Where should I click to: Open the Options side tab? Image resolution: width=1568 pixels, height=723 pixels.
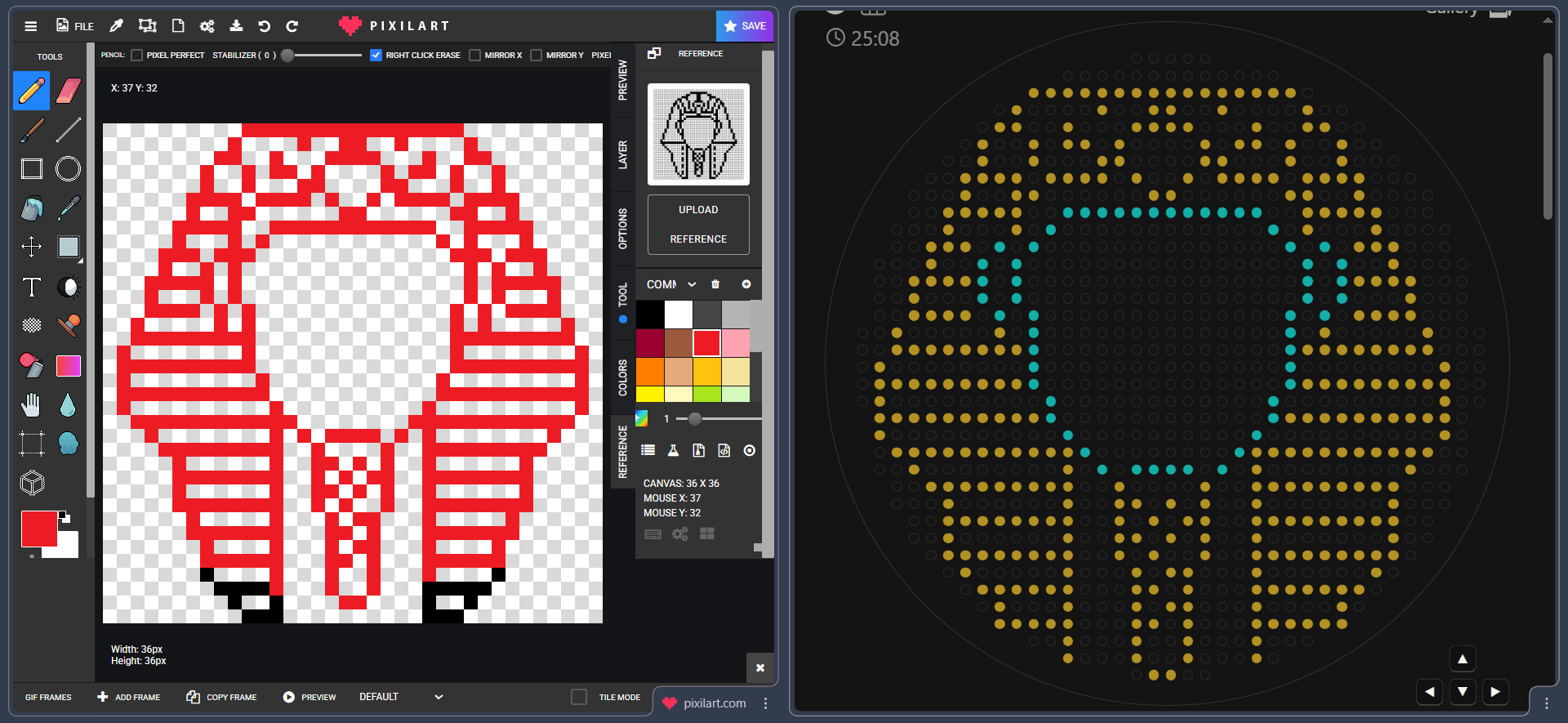coord(623,229)
